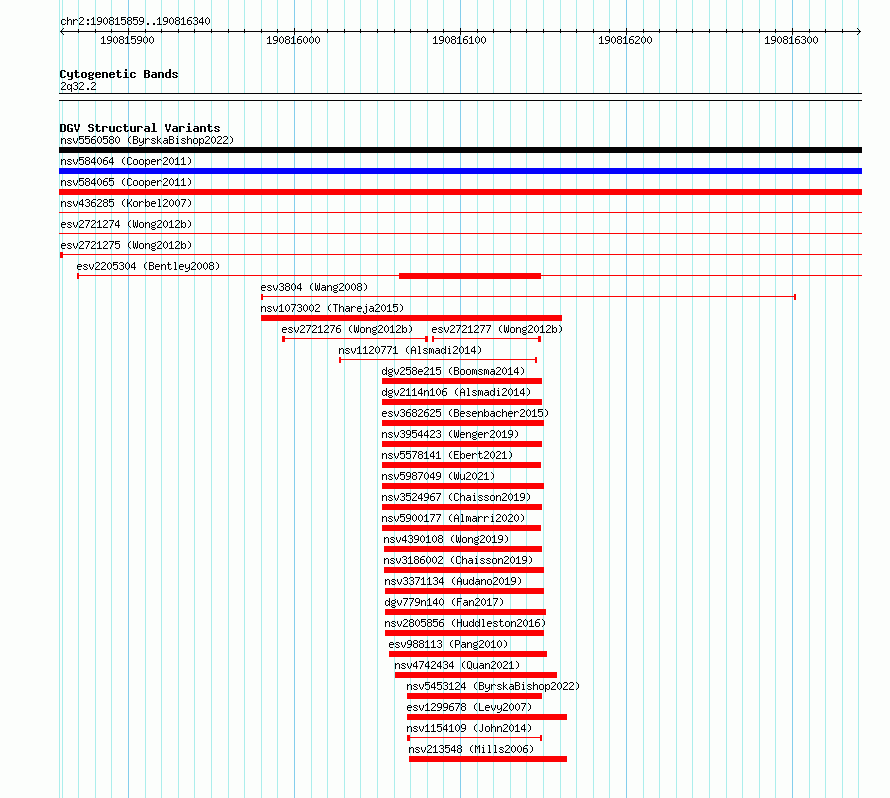Open nsv1073002 (Thareja2015) label

point(332,308)
